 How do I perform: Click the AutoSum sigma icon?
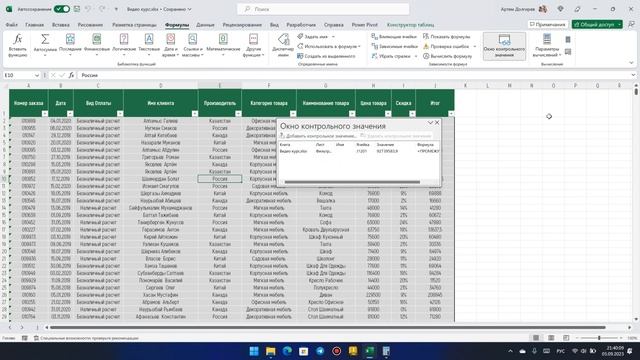tap(45, 39)
